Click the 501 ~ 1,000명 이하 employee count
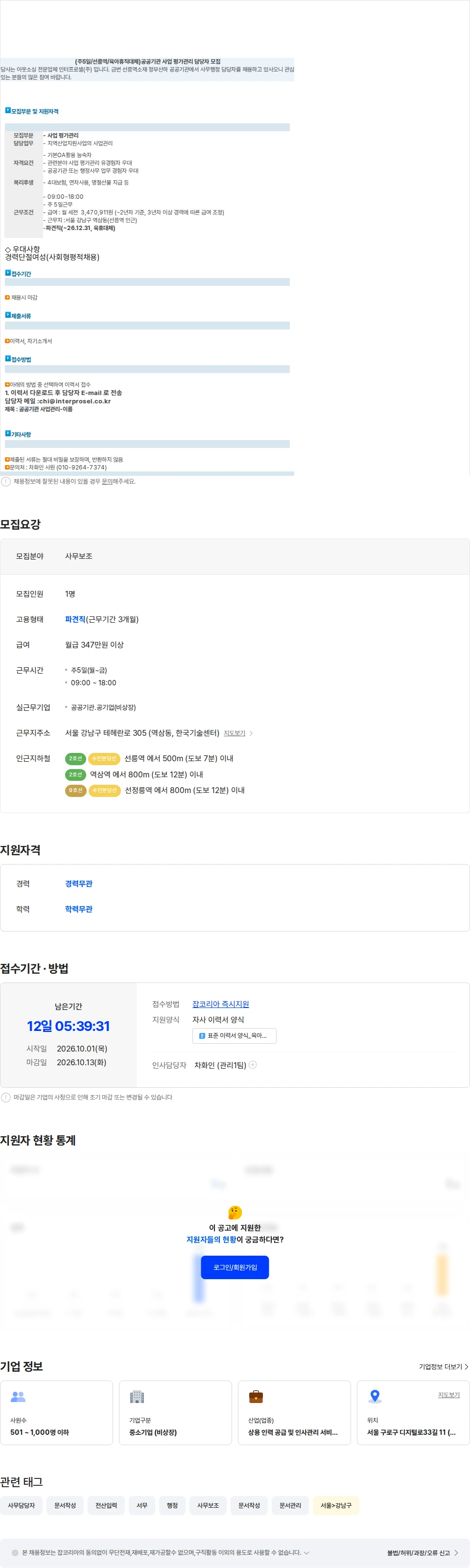The width and height of the screenshot is (470, 1568). [40, 1432]
